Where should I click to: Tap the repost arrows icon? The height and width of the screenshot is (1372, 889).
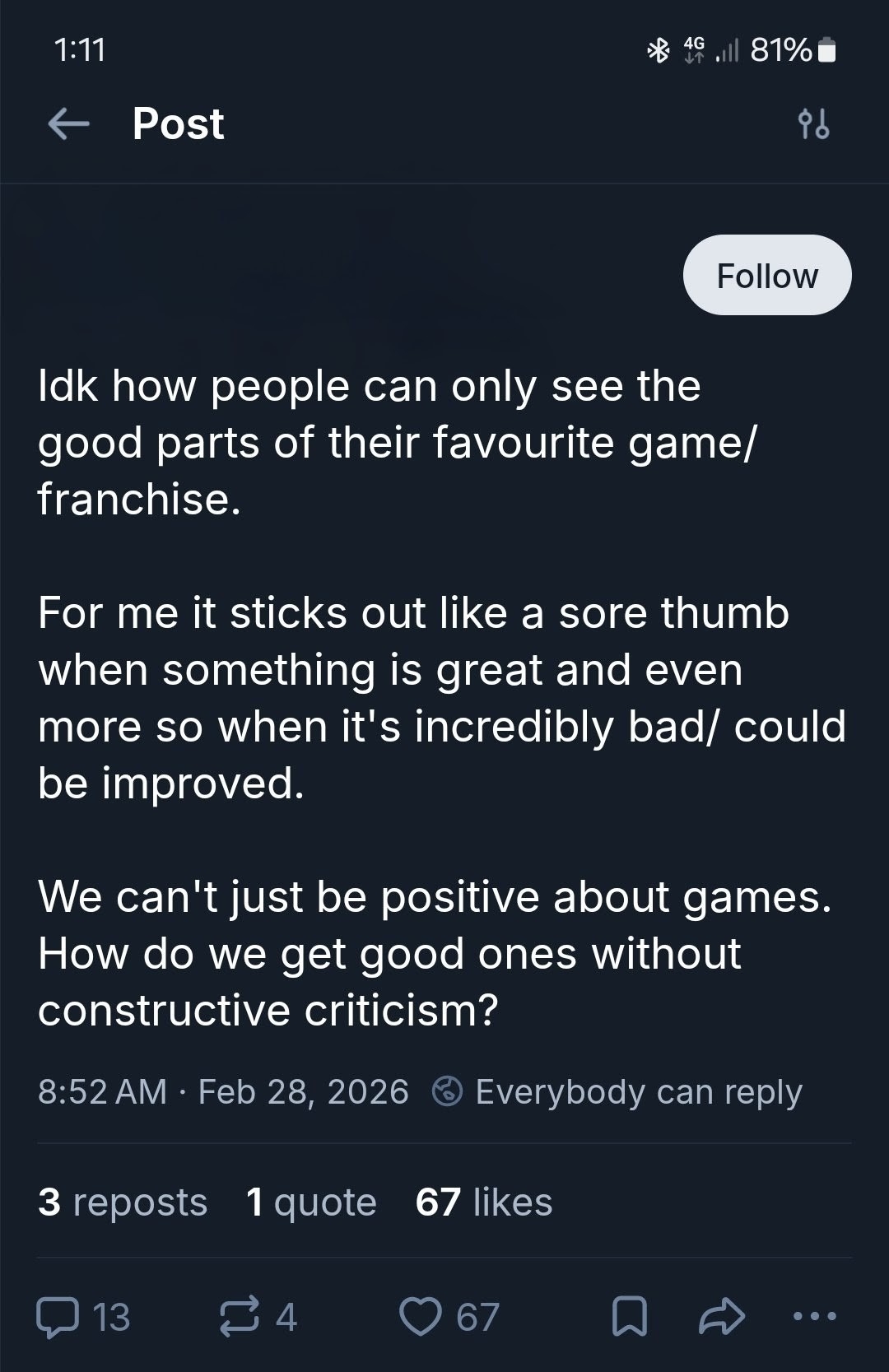[240, 1316]
